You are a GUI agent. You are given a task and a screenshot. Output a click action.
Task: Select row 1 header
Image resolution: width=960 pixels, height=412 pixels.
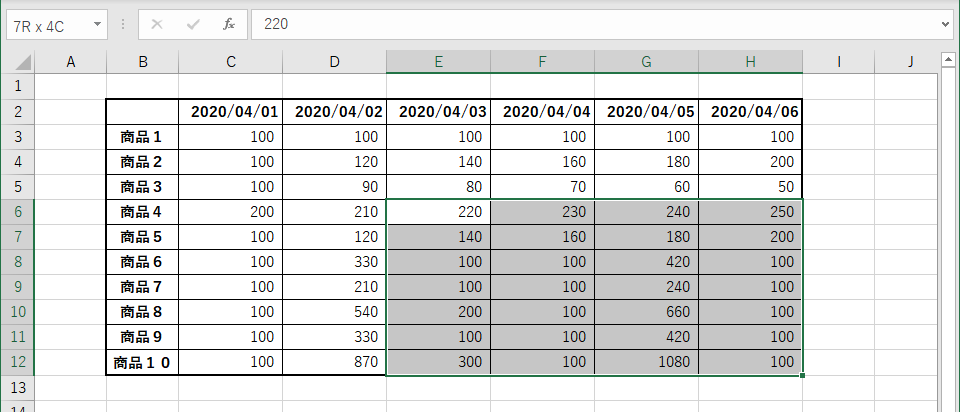point(17,86)
